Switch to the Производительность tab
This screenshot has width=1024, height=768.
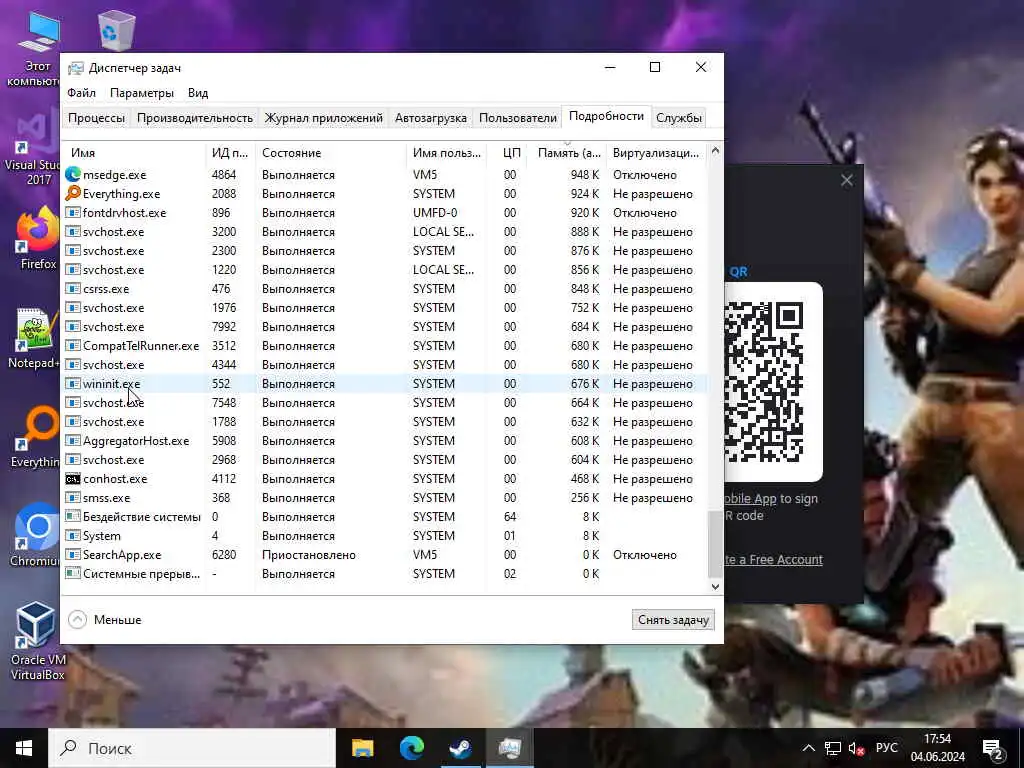(x=195, y=118)
